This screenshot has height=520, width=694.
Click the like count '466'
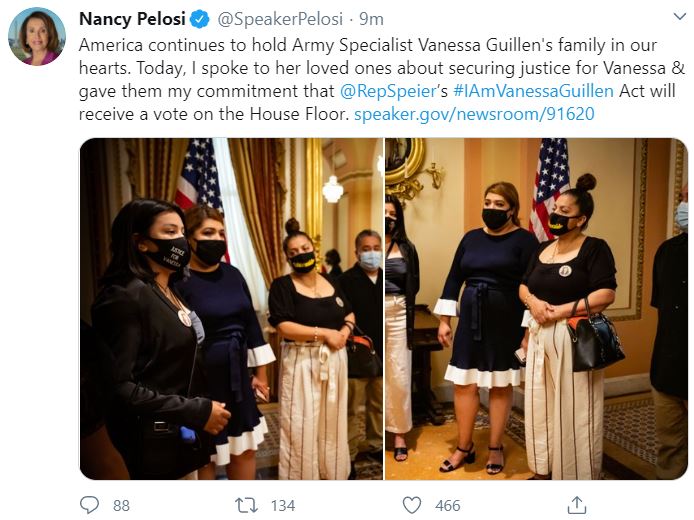[x=446, y=506]
